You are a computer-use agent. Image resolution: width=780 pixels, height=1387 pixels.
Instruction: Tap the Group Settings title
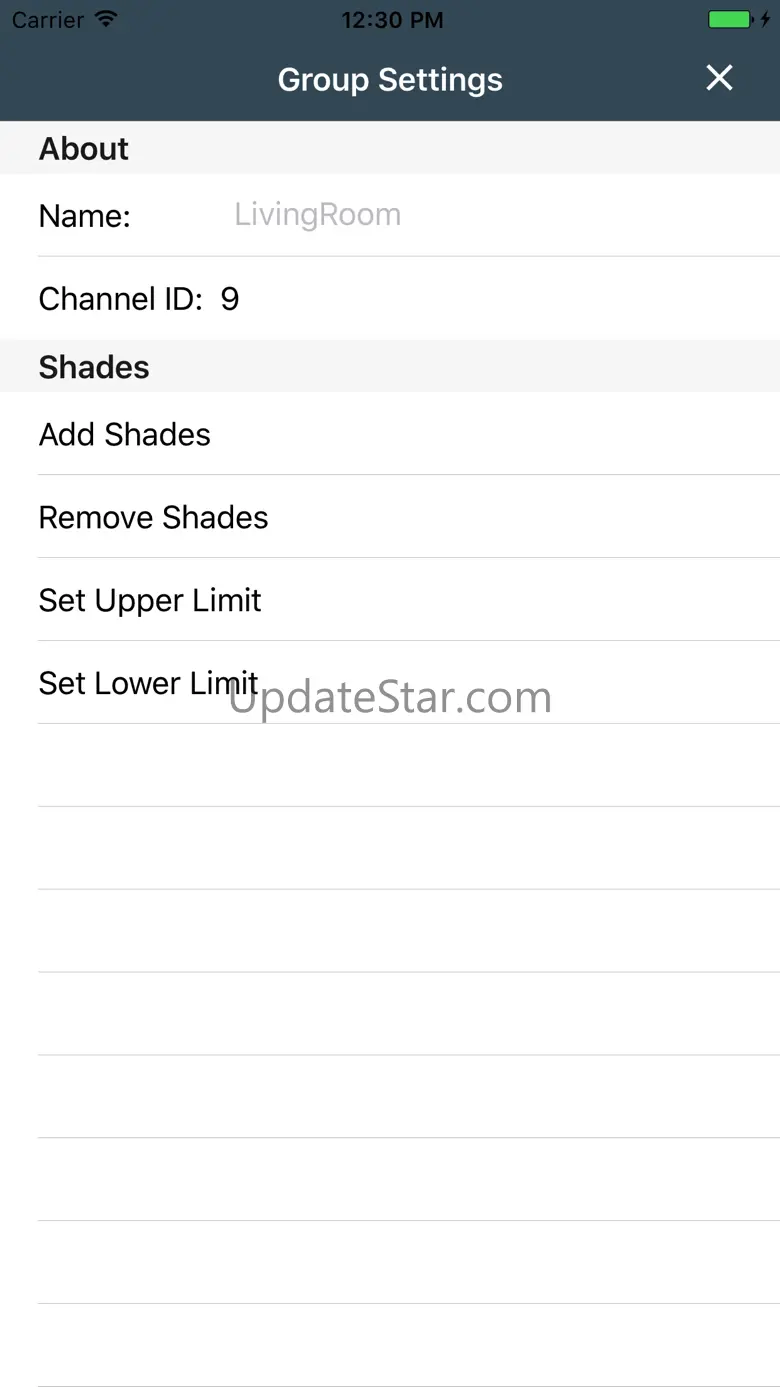coord(390,79)
